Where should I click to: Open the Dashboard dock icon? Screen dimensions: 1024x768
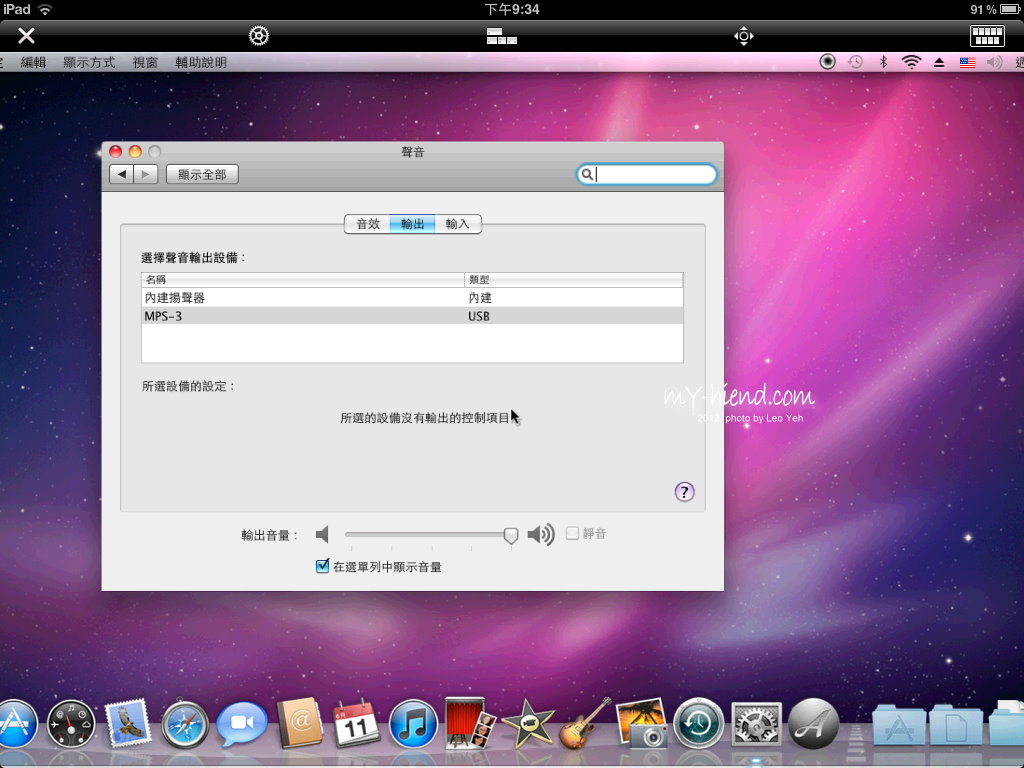71,724
